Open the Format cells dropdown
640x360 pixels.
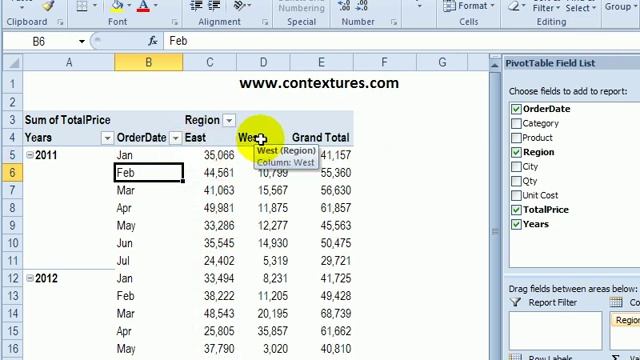(469, 6)
